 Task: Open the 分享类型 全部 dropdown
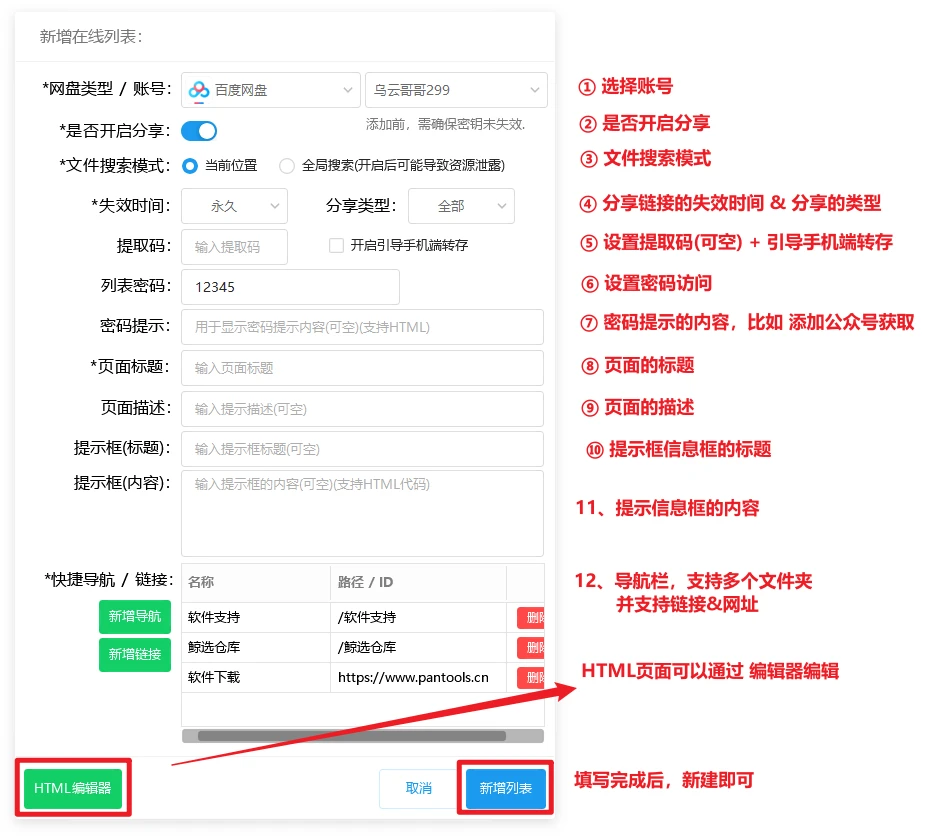(461, 206)
